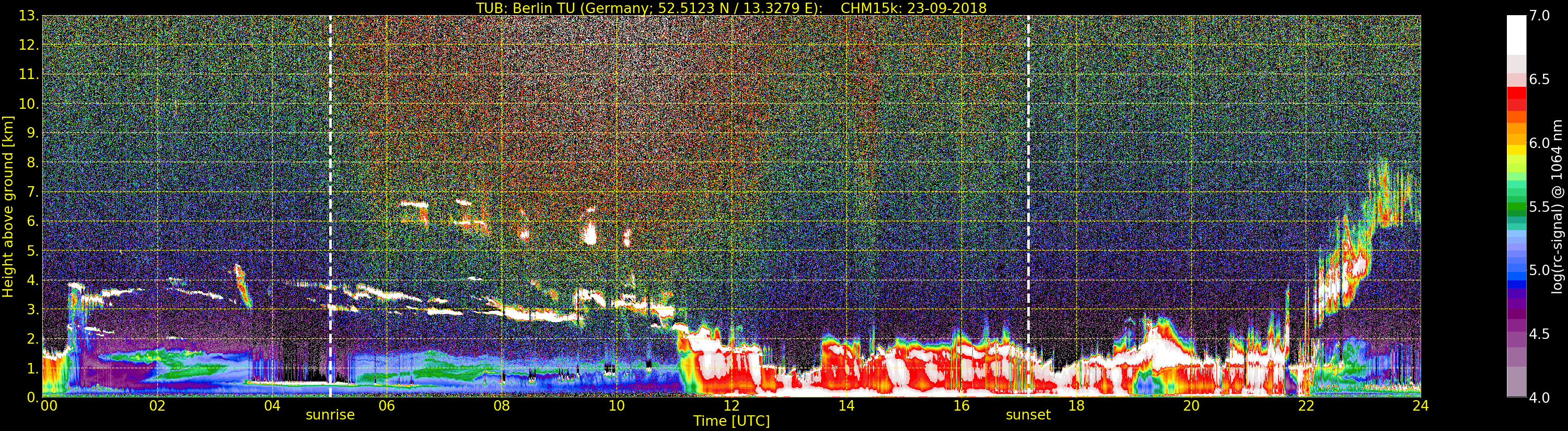Click the '13.' tick on the height axis
Screen dimensions: 1568x431
pos(29,16)
